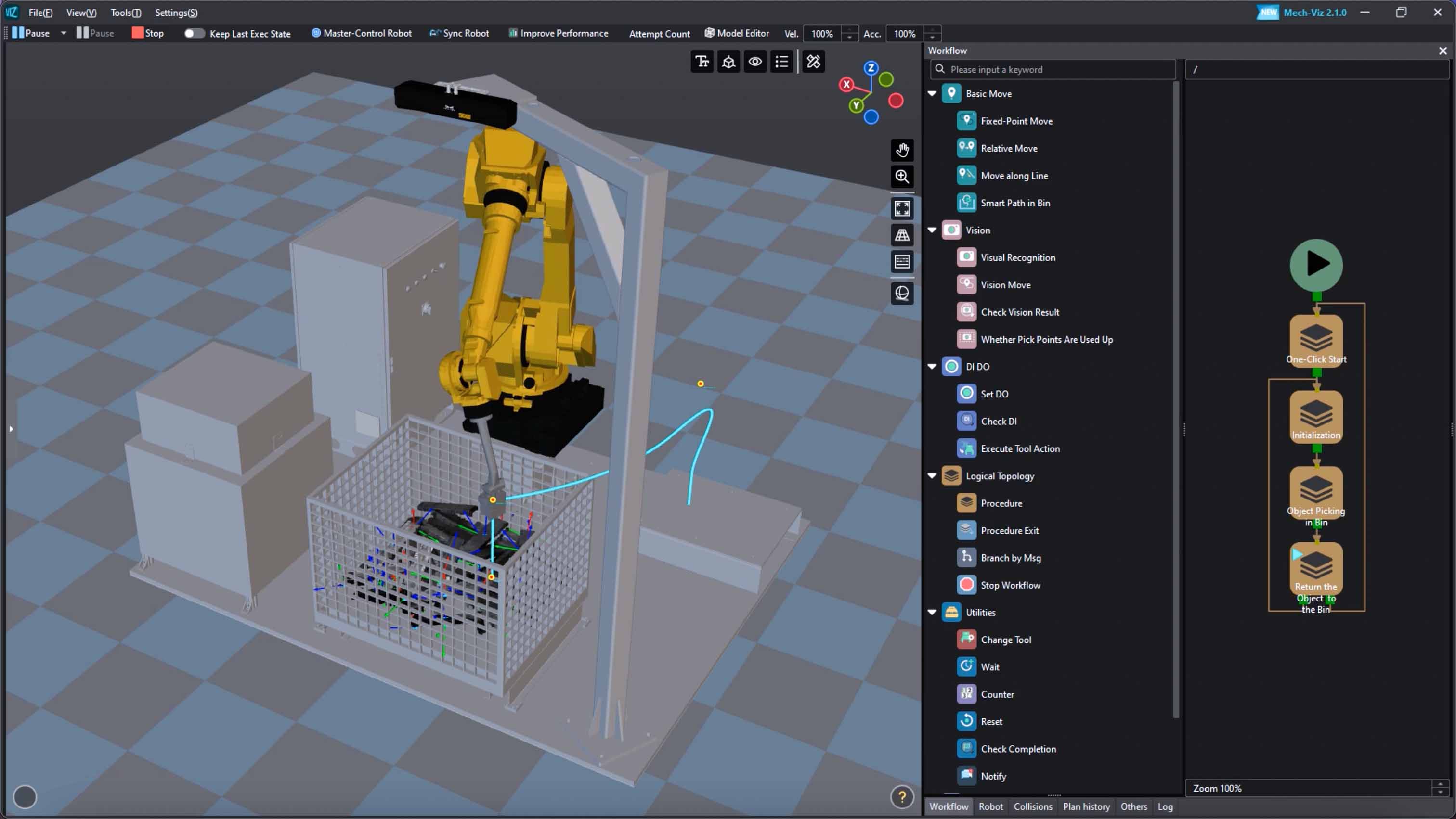Select the Sync Robot tool
The height and width of the screenshot is (819, 1456).
(x=459, y=33)
